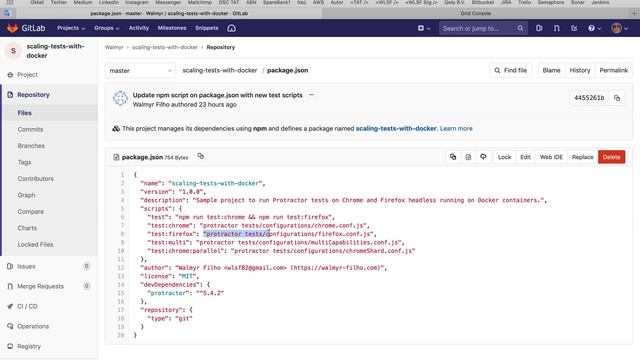Viewport: 640px width, 360px height.
Task: Go to Snippets in navbar
Action: click(x=207, y=28)
